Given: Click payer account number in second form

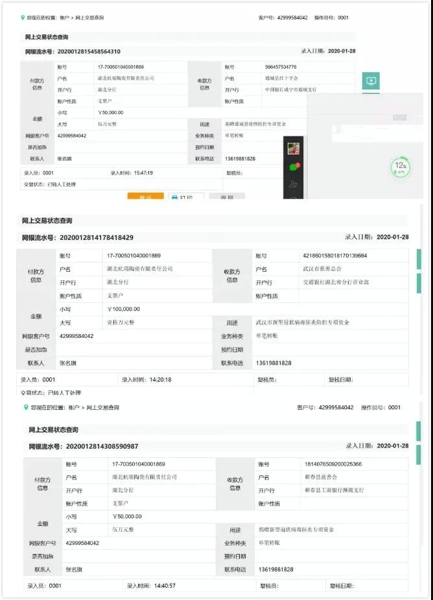Looking at the screenshot, I should tap(133, 256).
